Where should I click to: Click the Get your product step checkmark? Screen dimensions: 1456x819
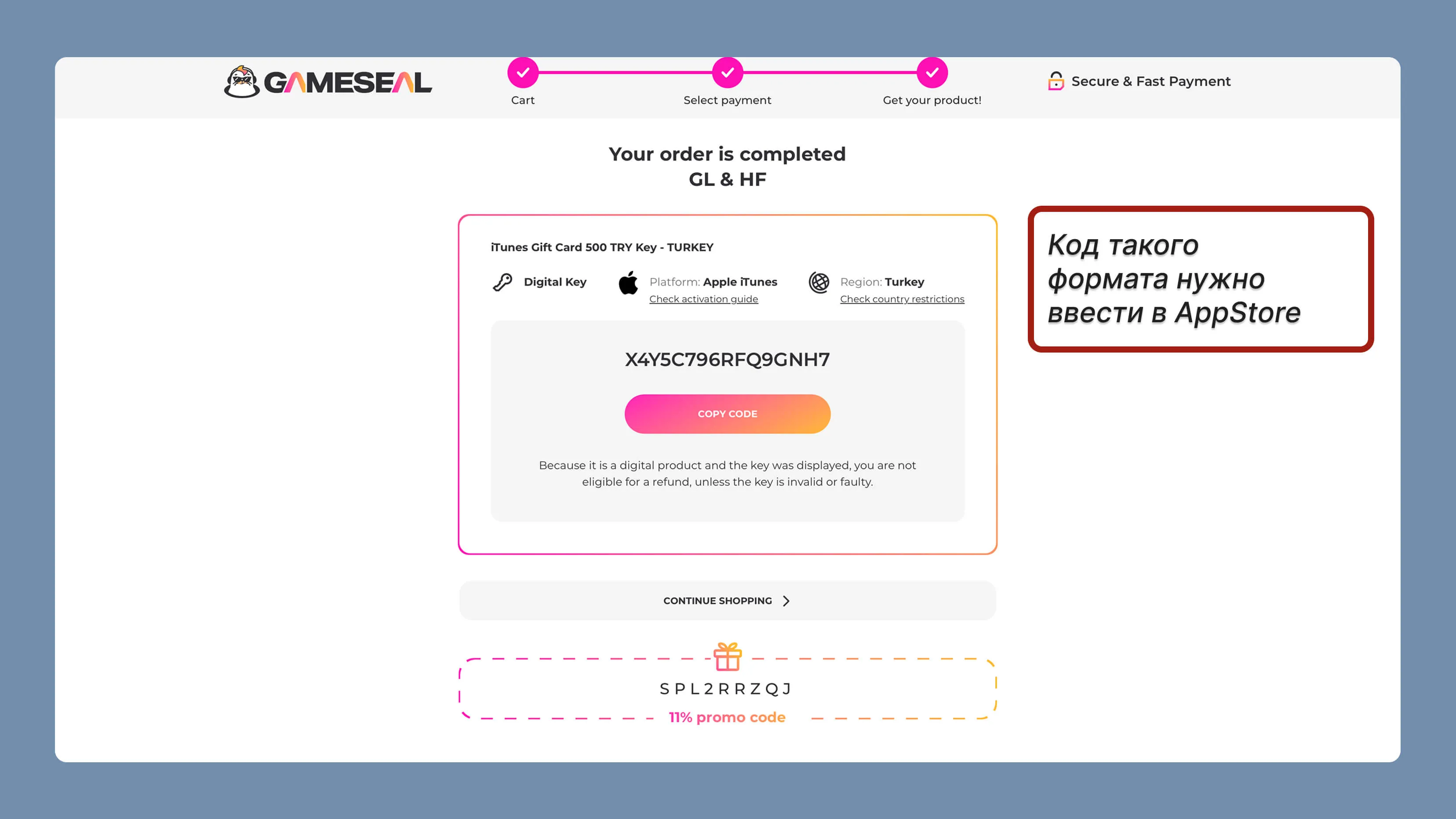932,73
